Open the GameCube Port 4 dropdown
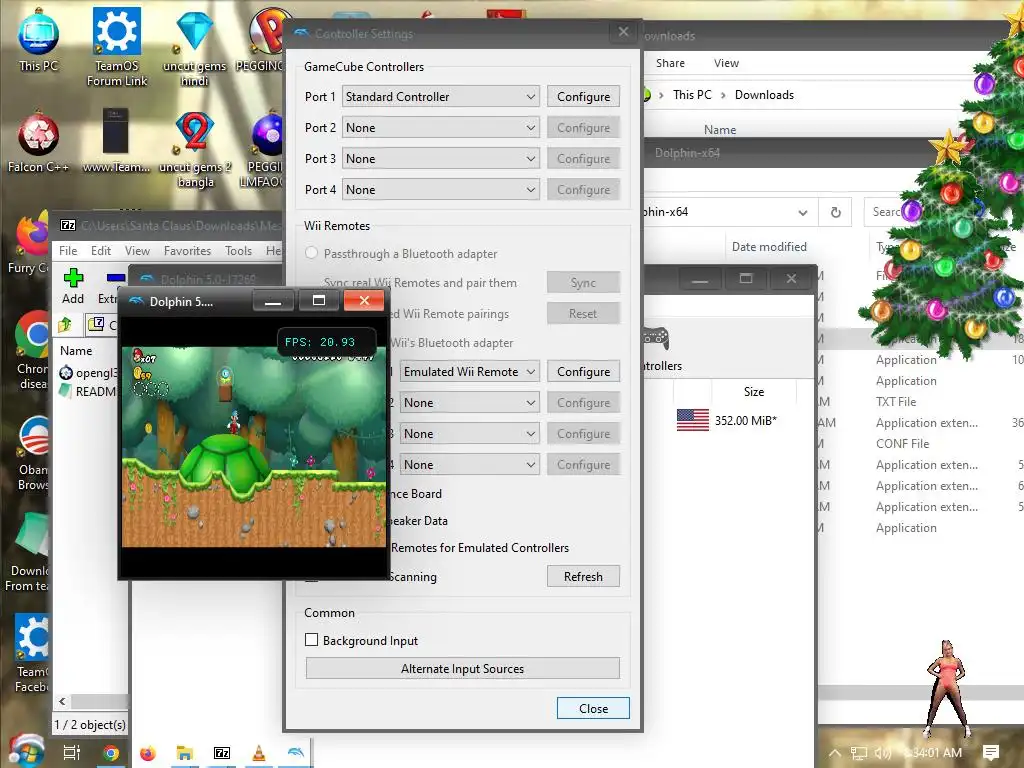Image resolution: width=1024 pixels, height=768 pixels. click(441, 189)
